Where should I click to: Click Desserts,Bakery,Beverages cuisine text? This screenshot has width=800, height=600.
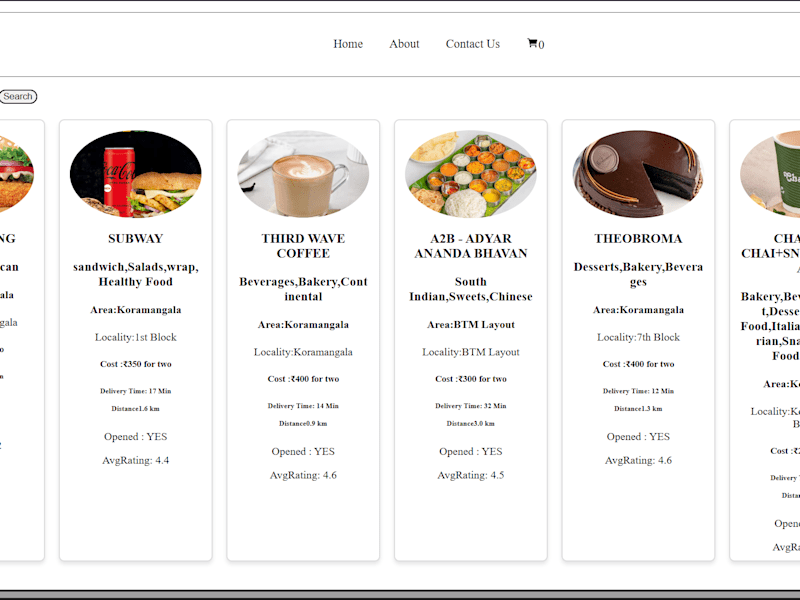click(x=638, y=274)
